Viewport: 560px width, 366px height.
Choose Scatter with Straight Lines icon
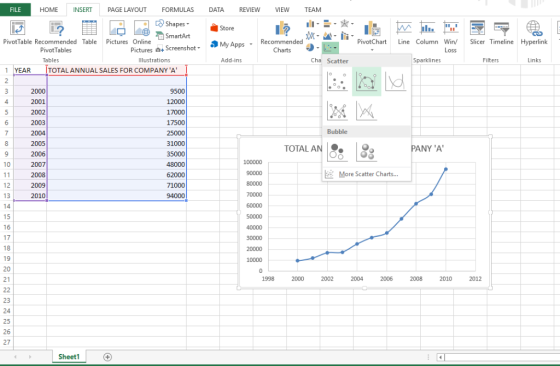coord(366,110)
